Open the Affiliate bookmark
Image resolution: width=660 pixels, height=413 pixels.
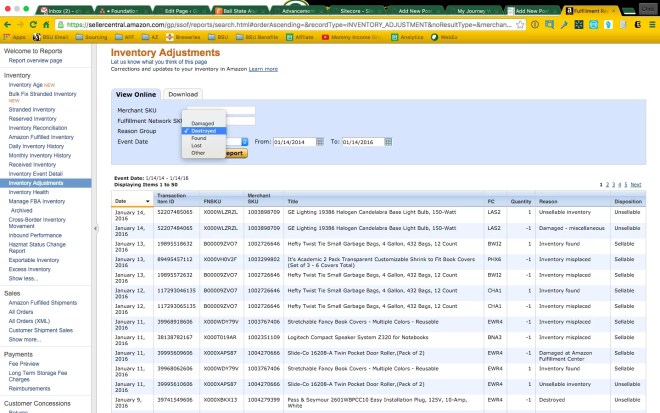pos(300,37)
